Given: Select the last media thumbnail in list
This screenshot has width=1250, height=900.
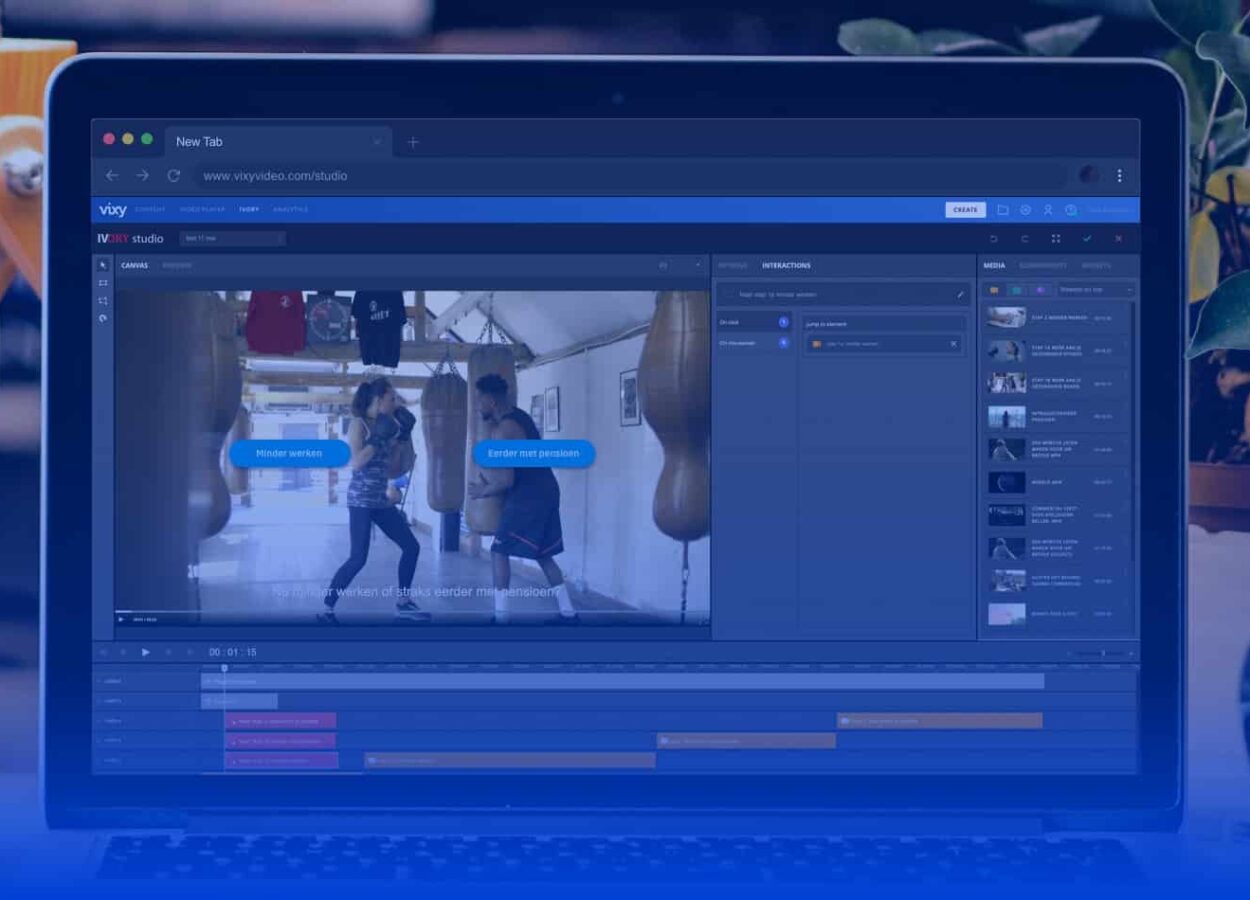Looking at the screenshot, I should (x=1006, y=614).
